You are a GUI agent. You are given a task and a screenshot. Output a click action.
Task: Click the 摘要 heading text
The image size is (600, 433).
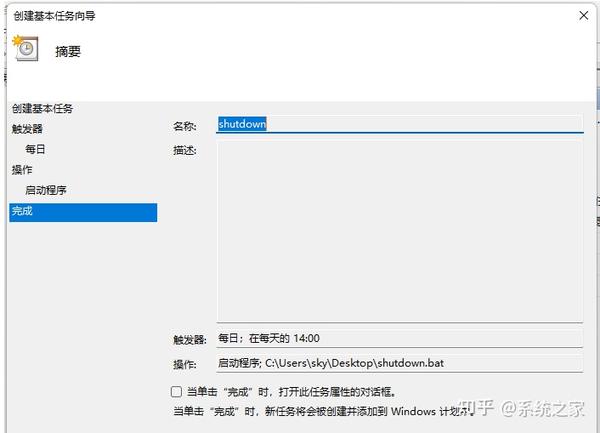click(x=68, y=52)
